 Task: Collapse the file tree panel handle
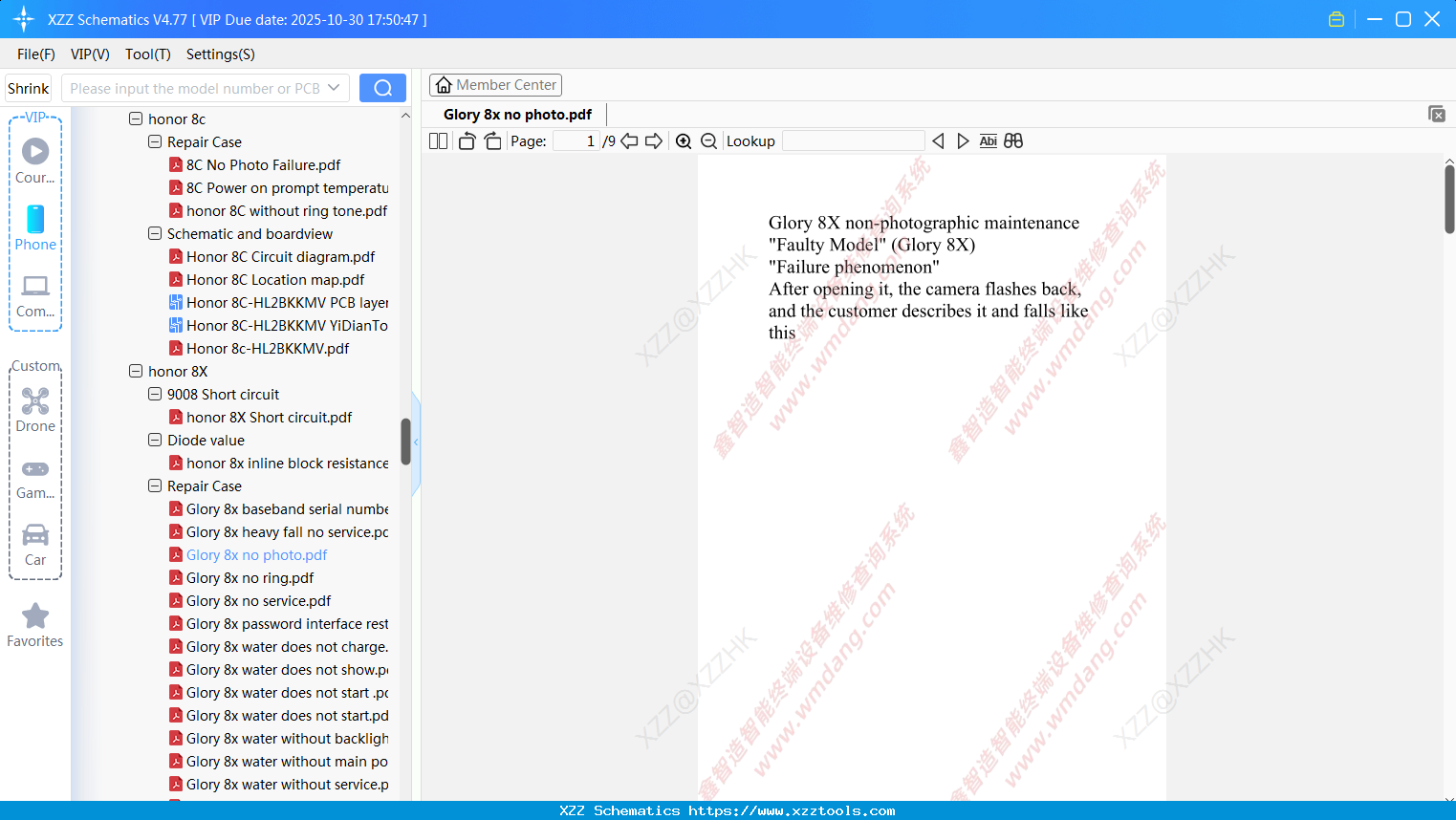(x=416, y=442)
